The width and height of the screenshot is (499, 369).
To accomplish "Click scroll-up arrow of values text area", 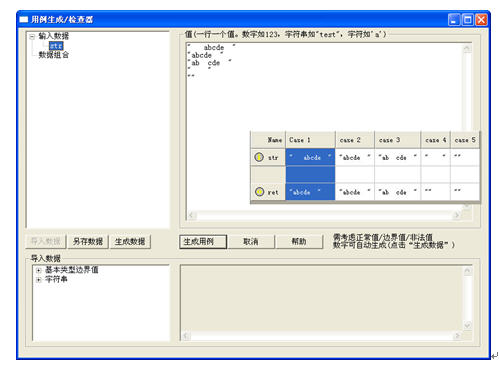I will [467, 49].
